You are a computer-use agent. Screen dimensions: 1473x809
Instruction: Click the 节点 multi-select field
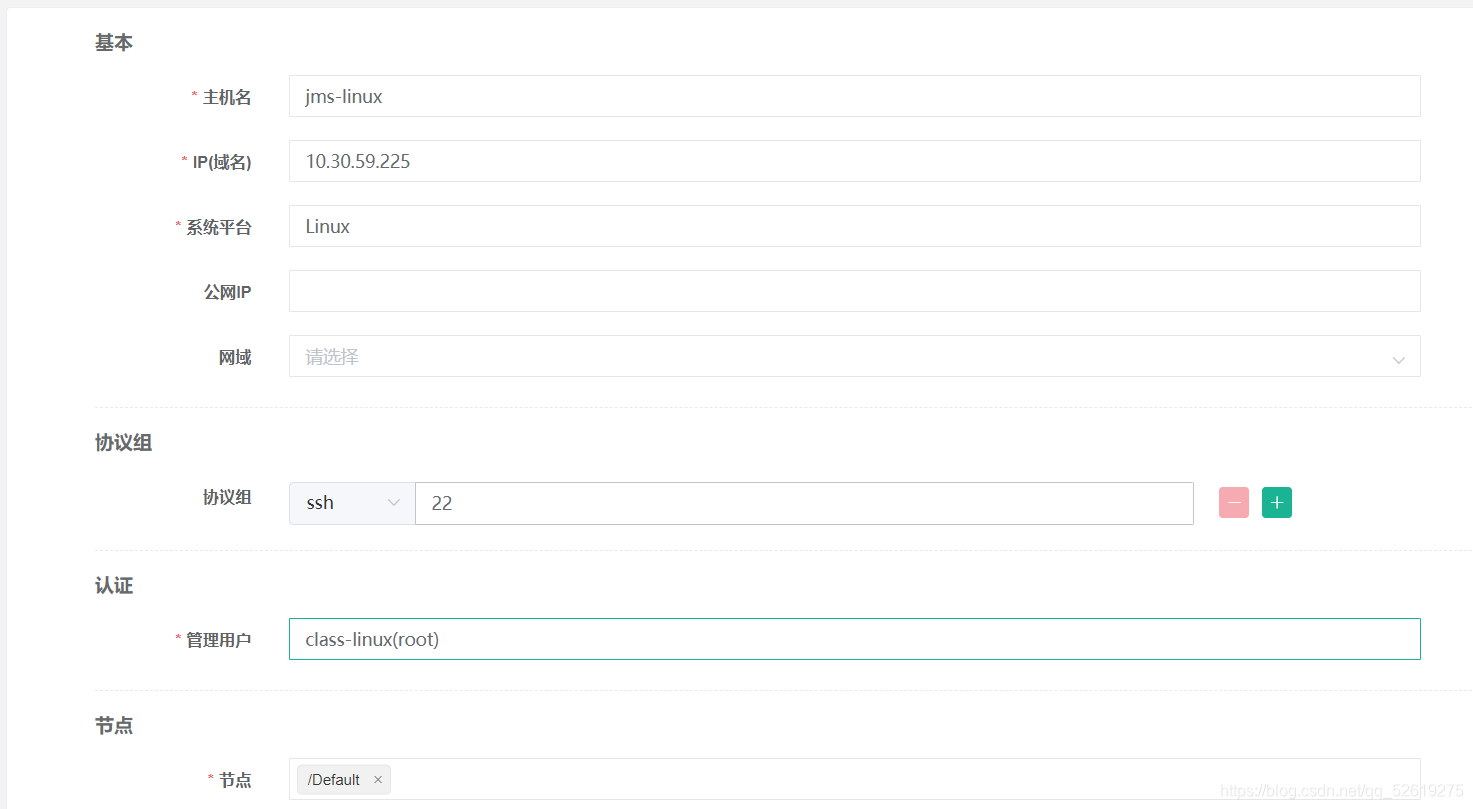tap(855, 779)
